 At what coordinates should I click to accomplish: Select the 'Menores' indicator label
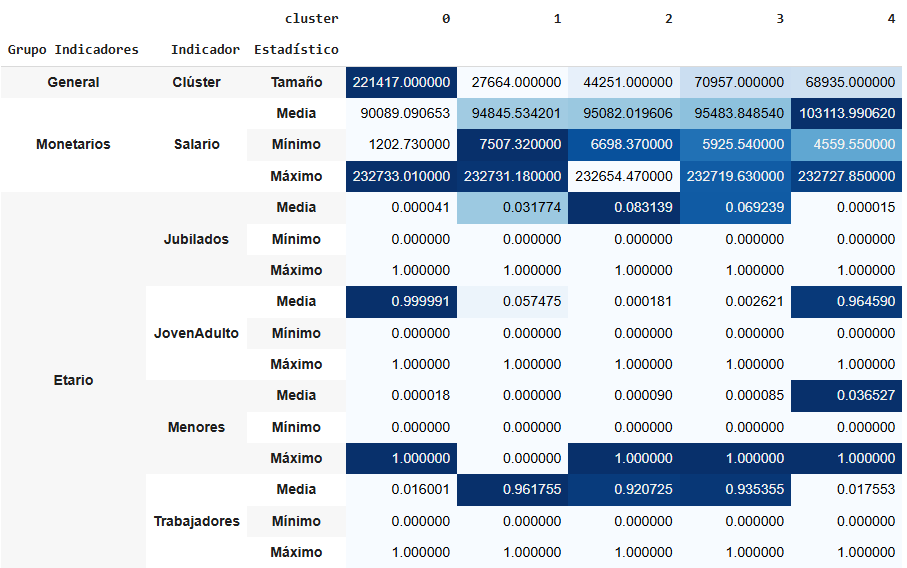[196, 427]
